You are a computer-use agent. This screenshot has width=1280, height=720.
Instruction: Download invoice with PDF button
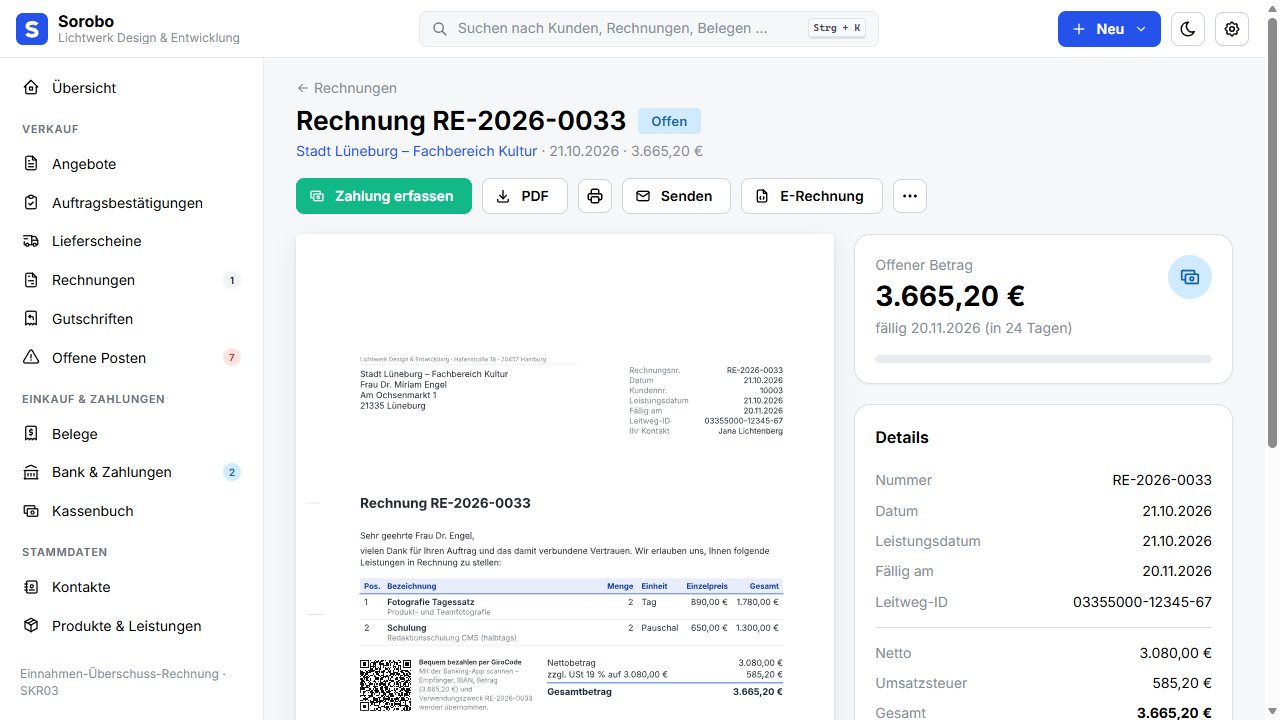pos(525,196)
